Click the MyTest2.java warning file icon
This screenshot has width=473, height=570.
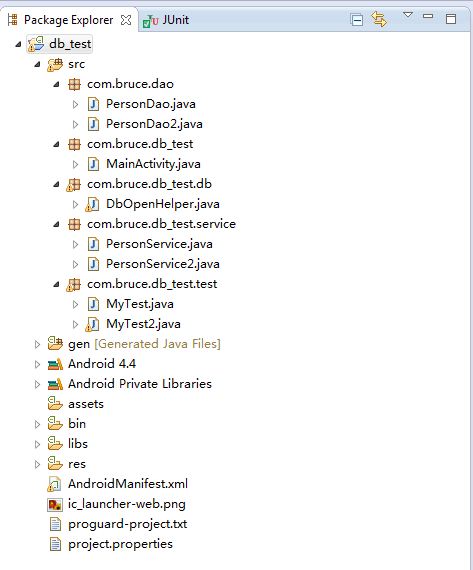[92, 325]
